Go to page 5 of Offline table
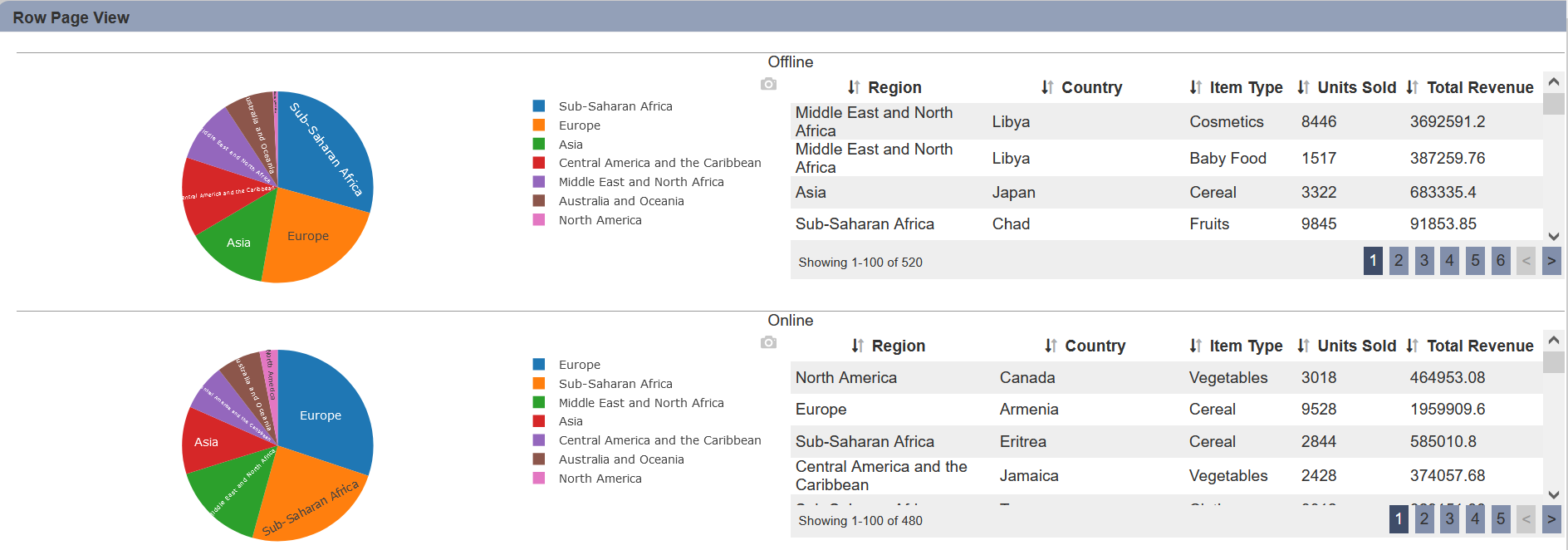This screenshot has width=1568, height=550. click(x=1476, y=261)
